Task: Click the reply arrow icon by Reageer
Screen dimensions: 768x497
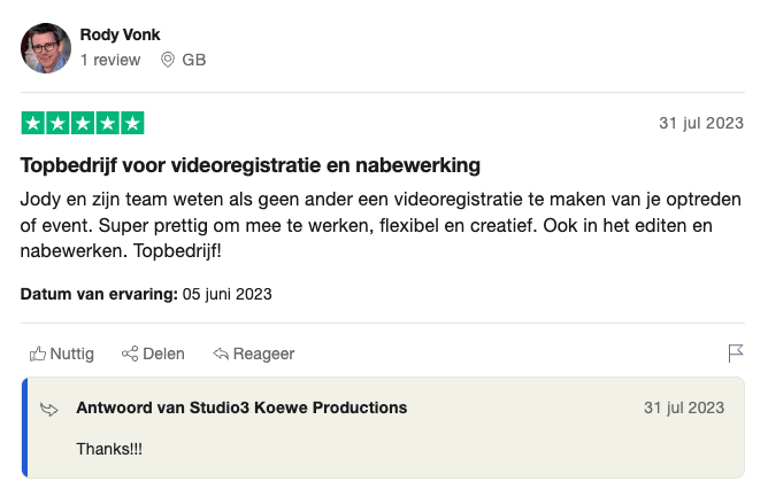Action: 221,353
